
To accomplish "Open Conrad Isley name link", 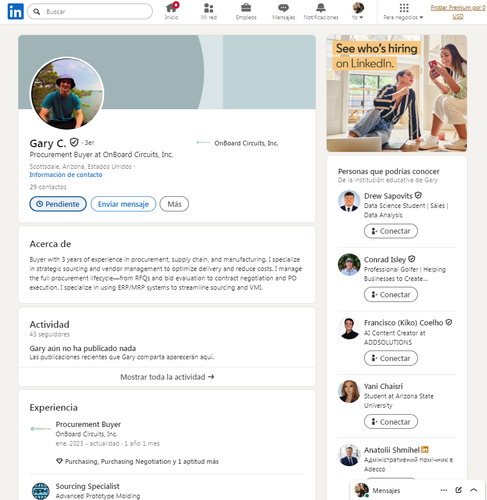I will [x=385, y=259].
